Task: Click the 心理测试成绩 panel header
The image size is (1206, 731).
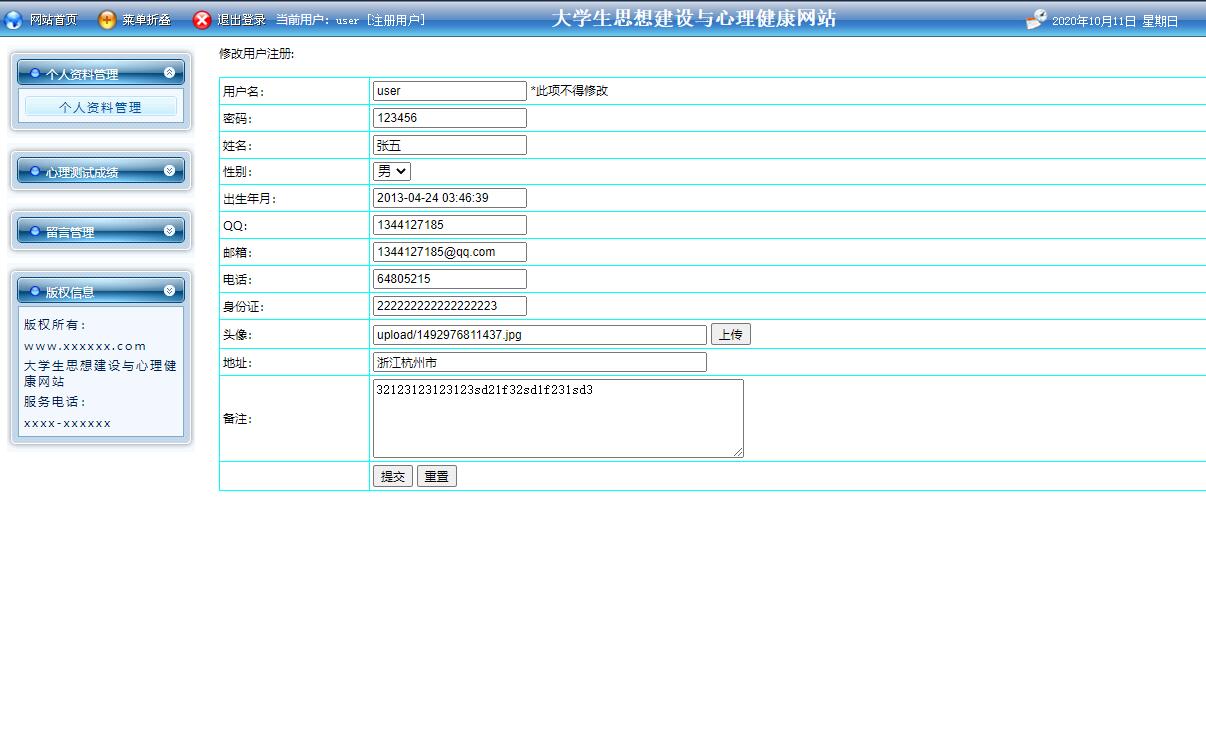Action: (x=101, y=171)
